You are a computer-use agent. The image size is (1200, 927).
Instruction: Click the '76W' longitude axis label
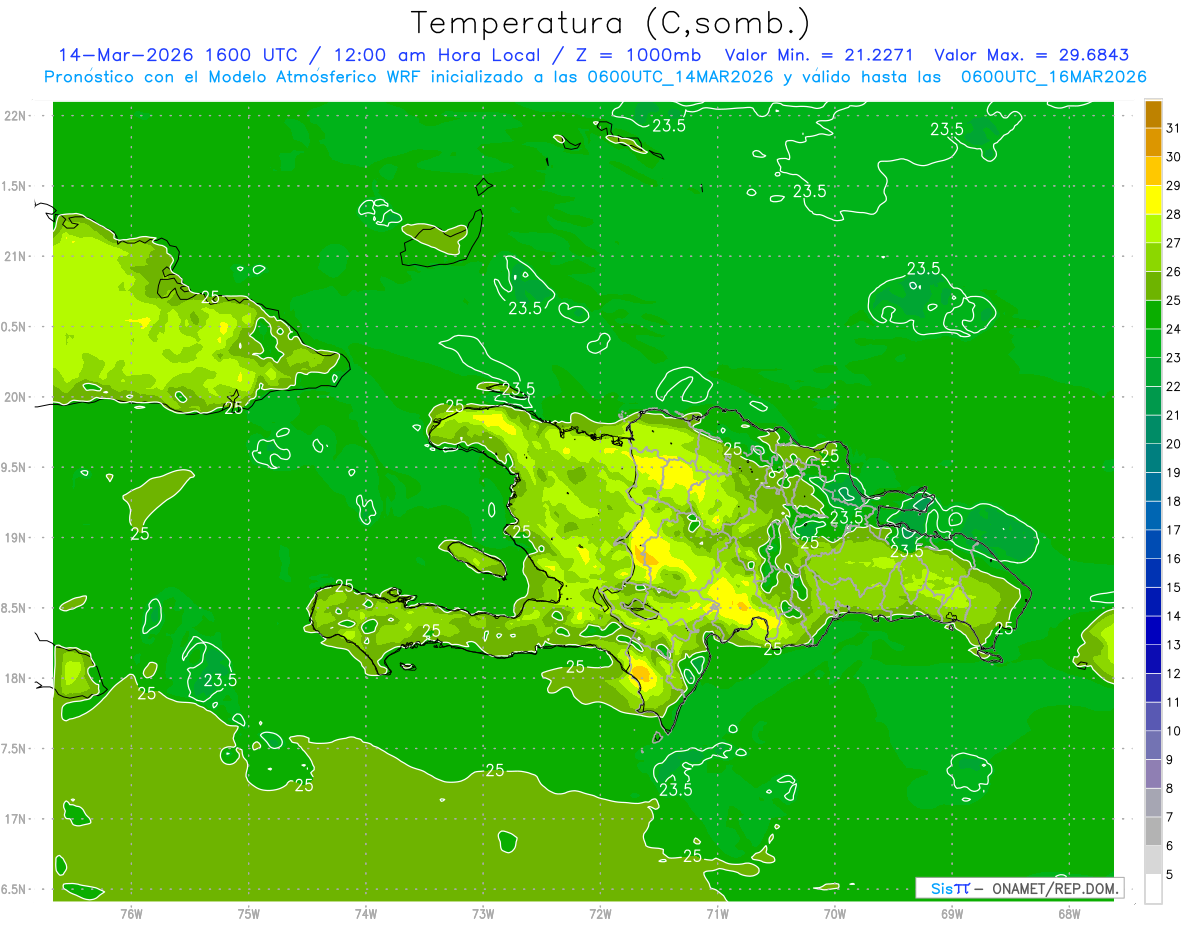tap(131, 914)
